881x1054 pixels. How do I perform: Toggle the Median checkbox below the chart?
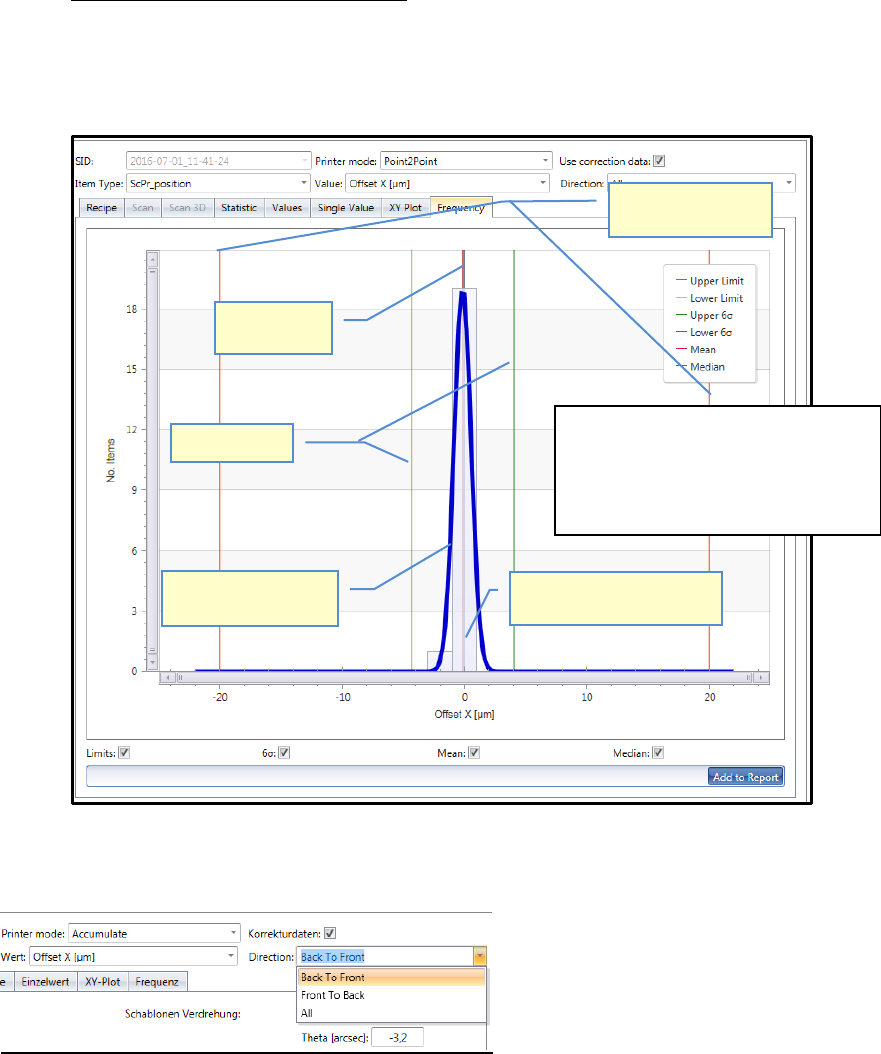point(659,753)
